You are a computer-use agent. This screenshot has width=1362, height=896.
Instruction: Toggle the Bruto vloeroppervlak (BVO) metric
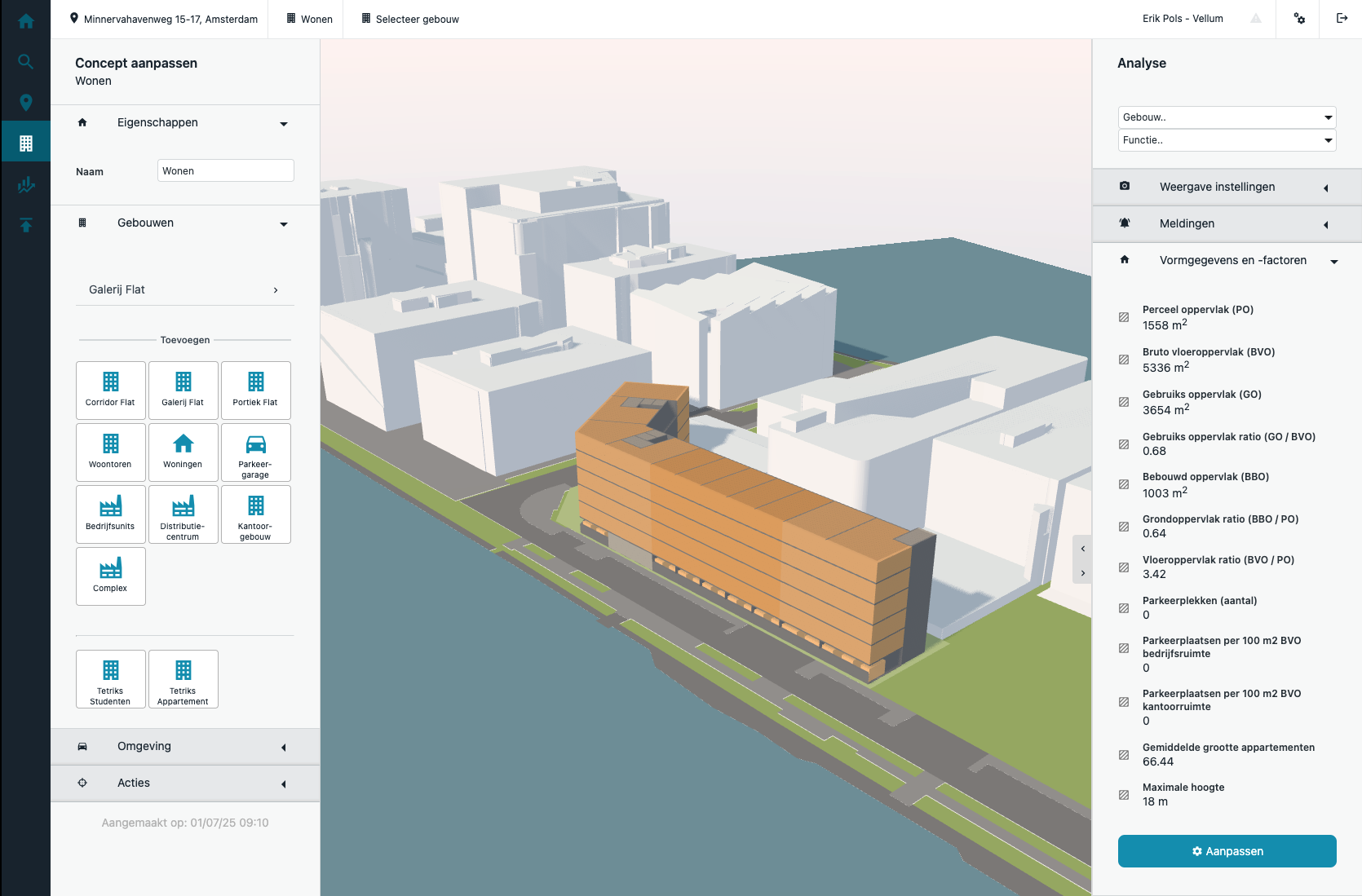(1124, 360)
